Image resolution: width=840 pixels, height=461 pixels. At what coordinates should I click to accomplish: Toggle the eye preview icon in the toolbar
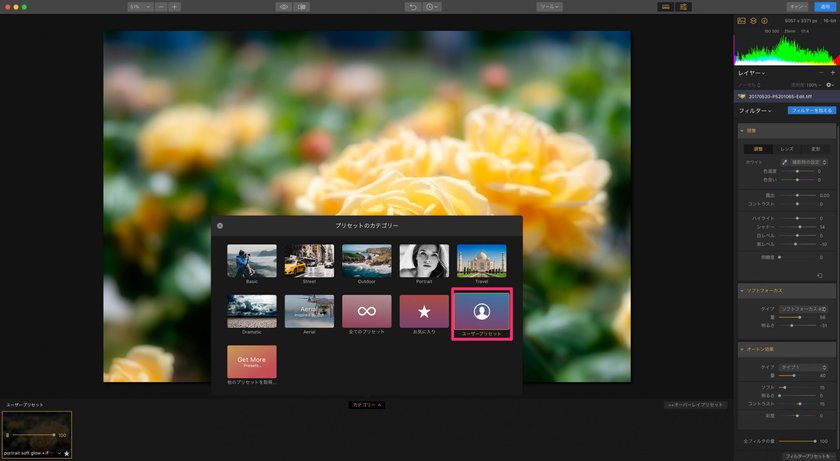tap(284, 7)
